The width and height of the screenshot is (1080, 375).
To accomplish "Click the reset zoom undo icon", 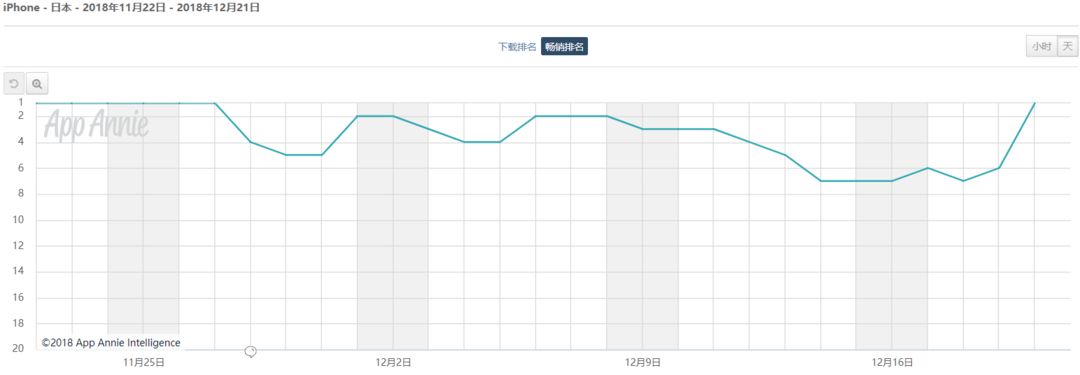I will click(x=14, y=84).
